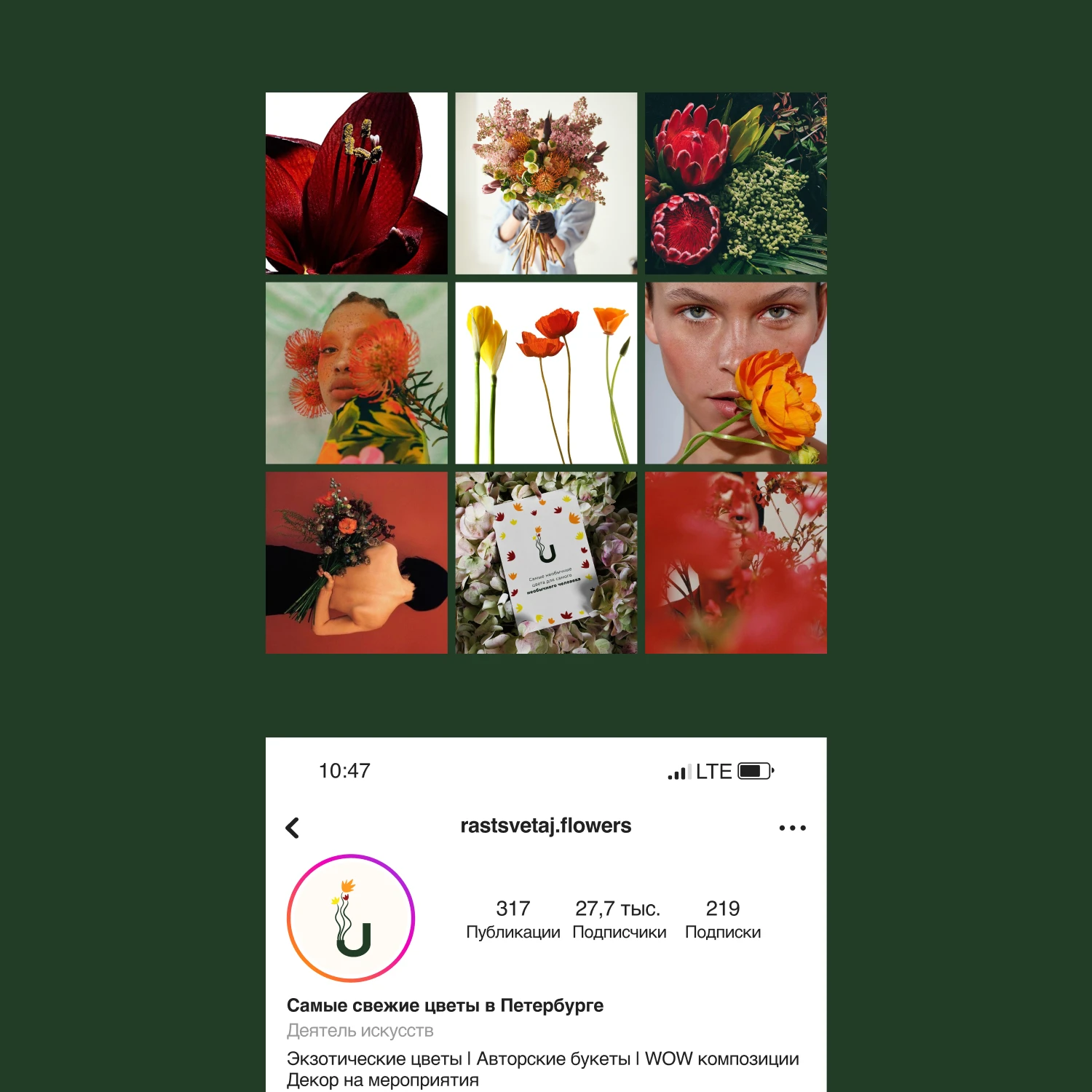Tap the profile avatar with story ring
Screen dimensions: 1092x1092
(351, 918)
